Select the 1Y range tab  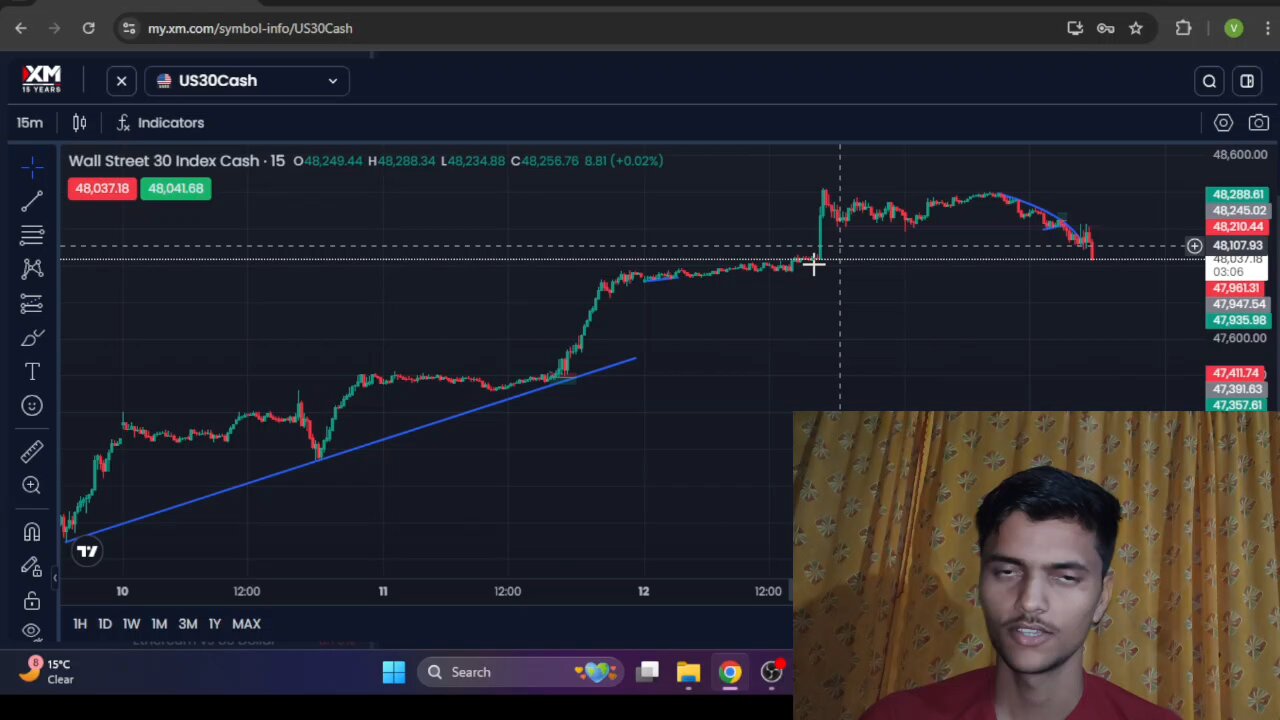click(214, 624)
